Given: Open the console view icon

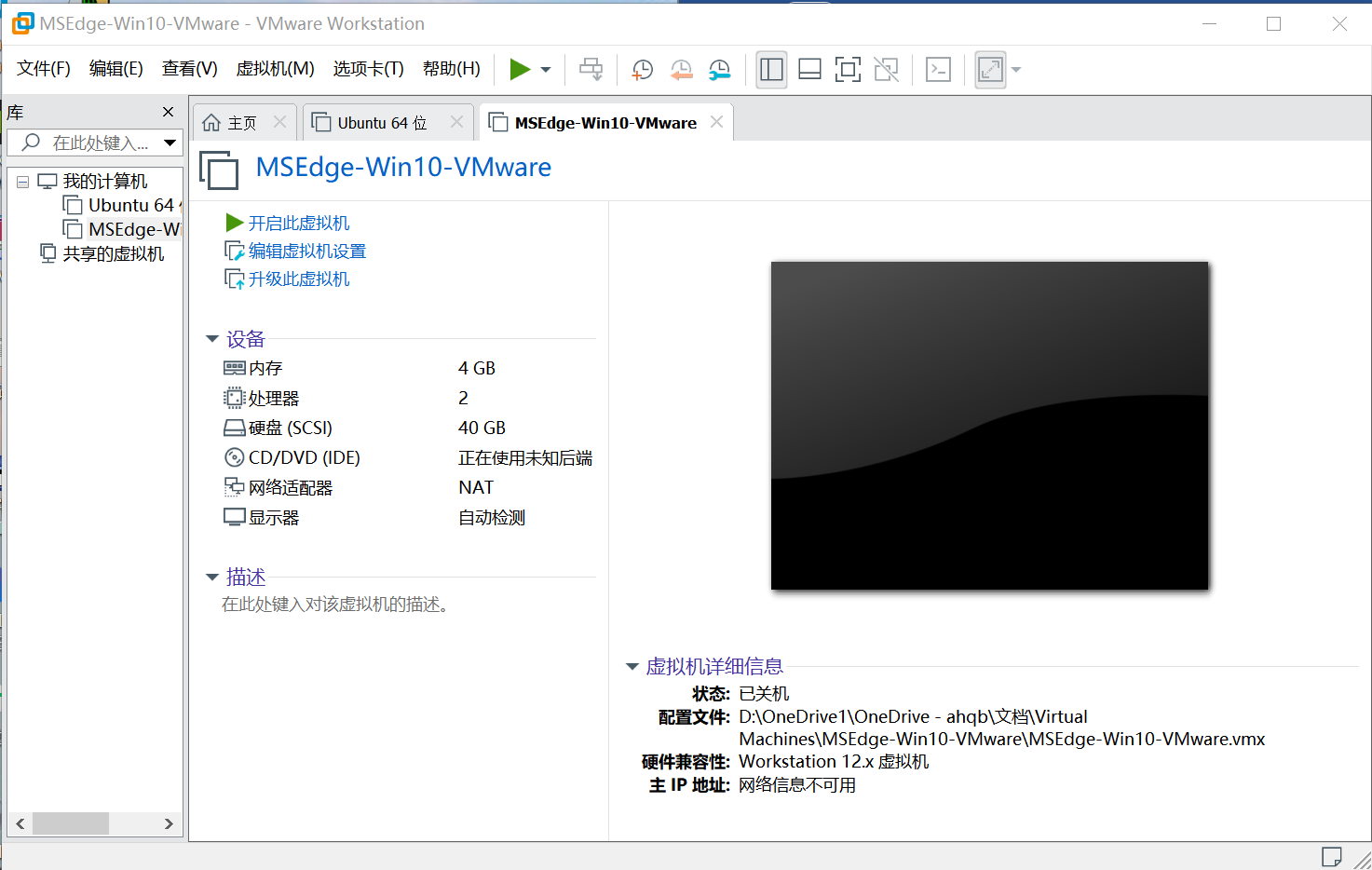Looking at the screenshot, I should click(938, 69).
